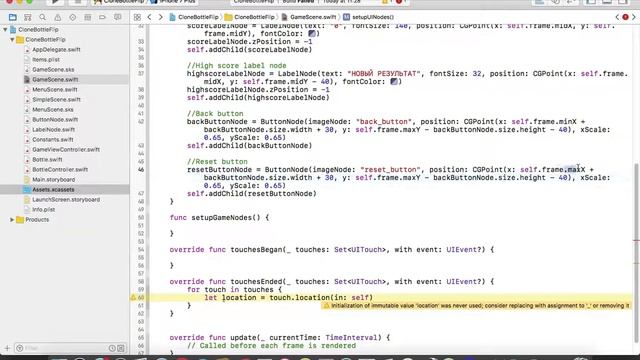Click the warning icon in line 60 gutter
Image resolution: width=640 pixels, height=360 pixels.
coord(133,298)
